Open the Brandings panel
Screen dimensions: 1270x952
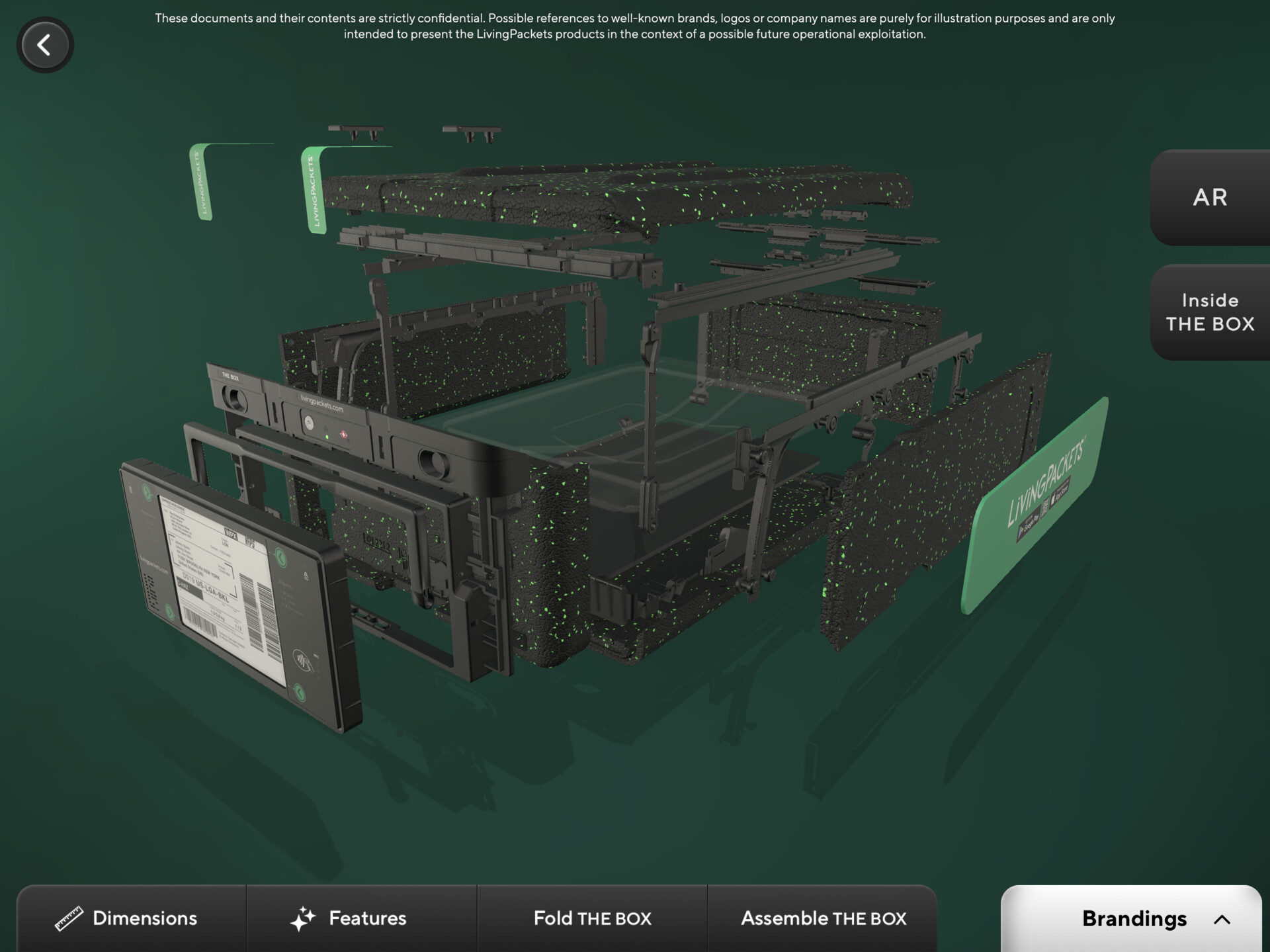coord(1132,918)
